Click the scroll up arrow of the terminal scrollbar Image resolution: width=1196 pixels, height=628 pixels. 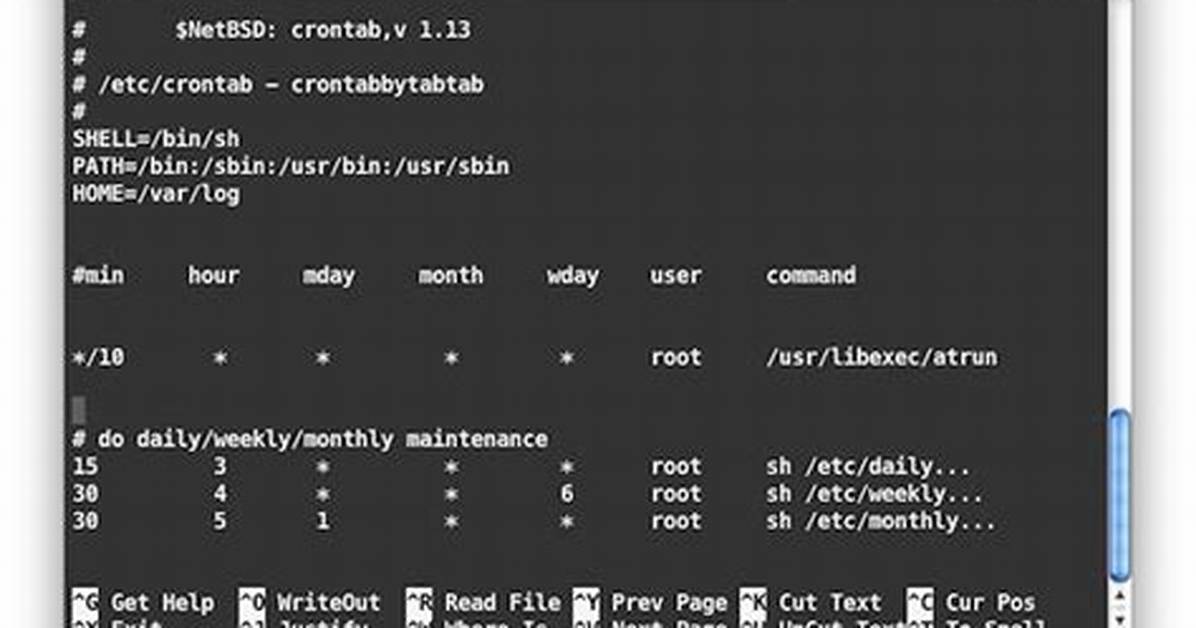[1120, 597]
